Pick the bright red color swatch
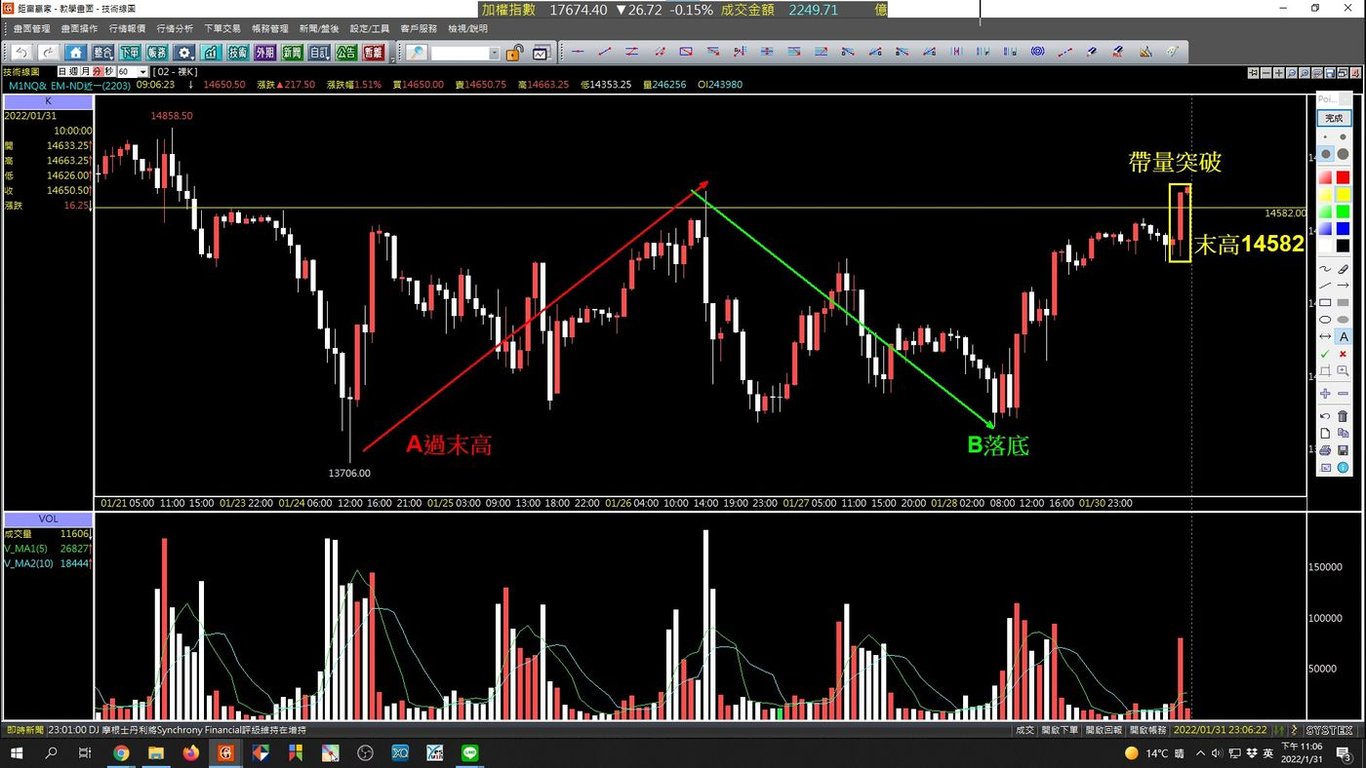 [1343, 177]
